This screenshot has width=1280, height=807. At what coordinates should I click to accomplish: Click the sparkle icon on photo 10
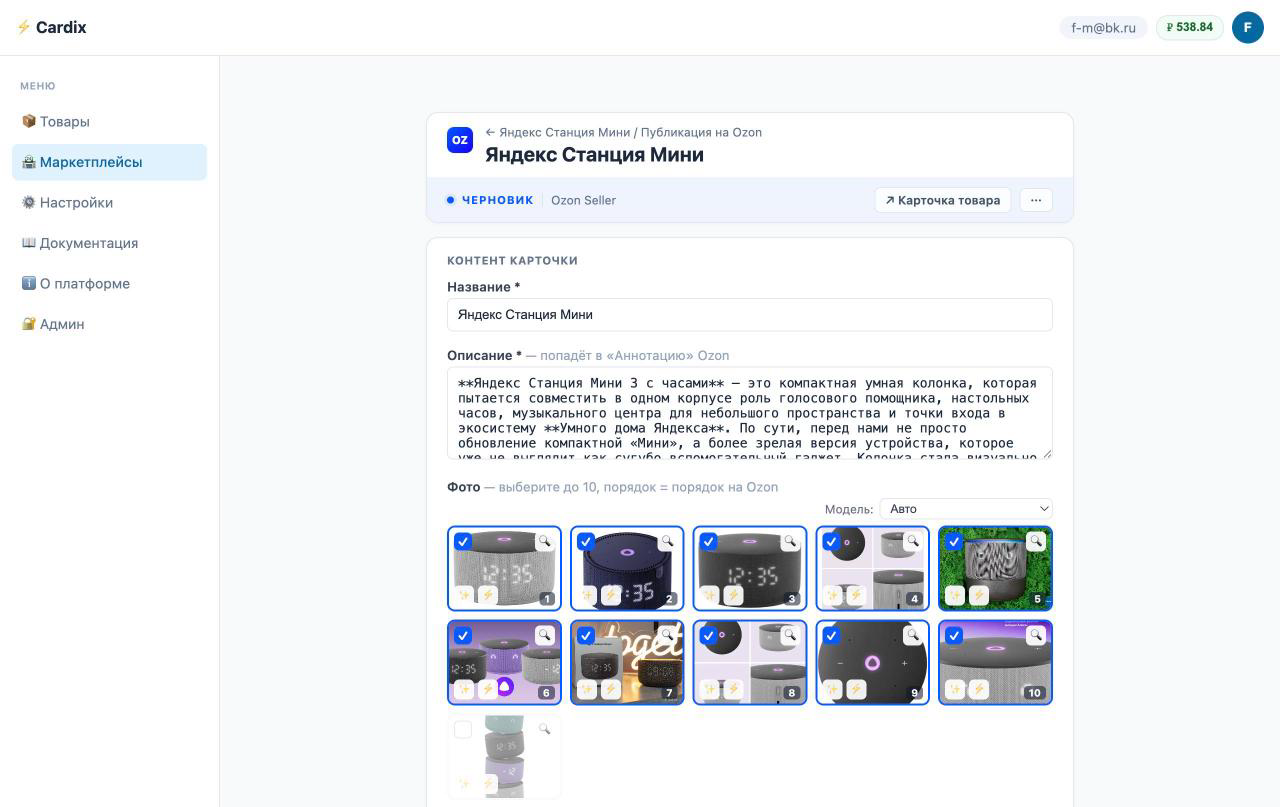(x=956, y=689)
